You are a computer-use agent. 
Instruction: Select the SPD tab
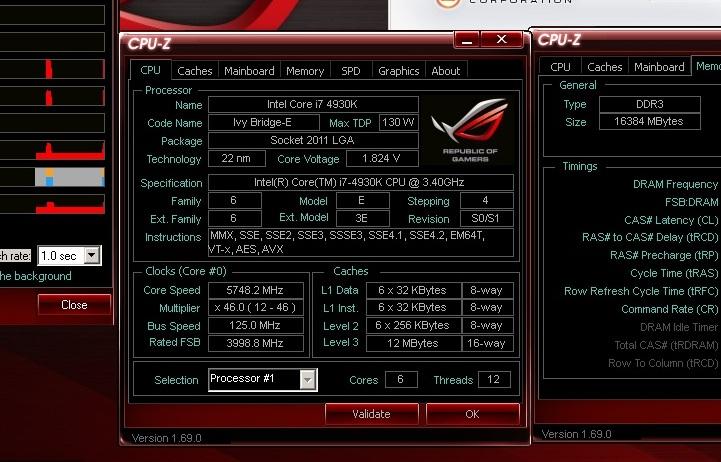coord(350,71)
